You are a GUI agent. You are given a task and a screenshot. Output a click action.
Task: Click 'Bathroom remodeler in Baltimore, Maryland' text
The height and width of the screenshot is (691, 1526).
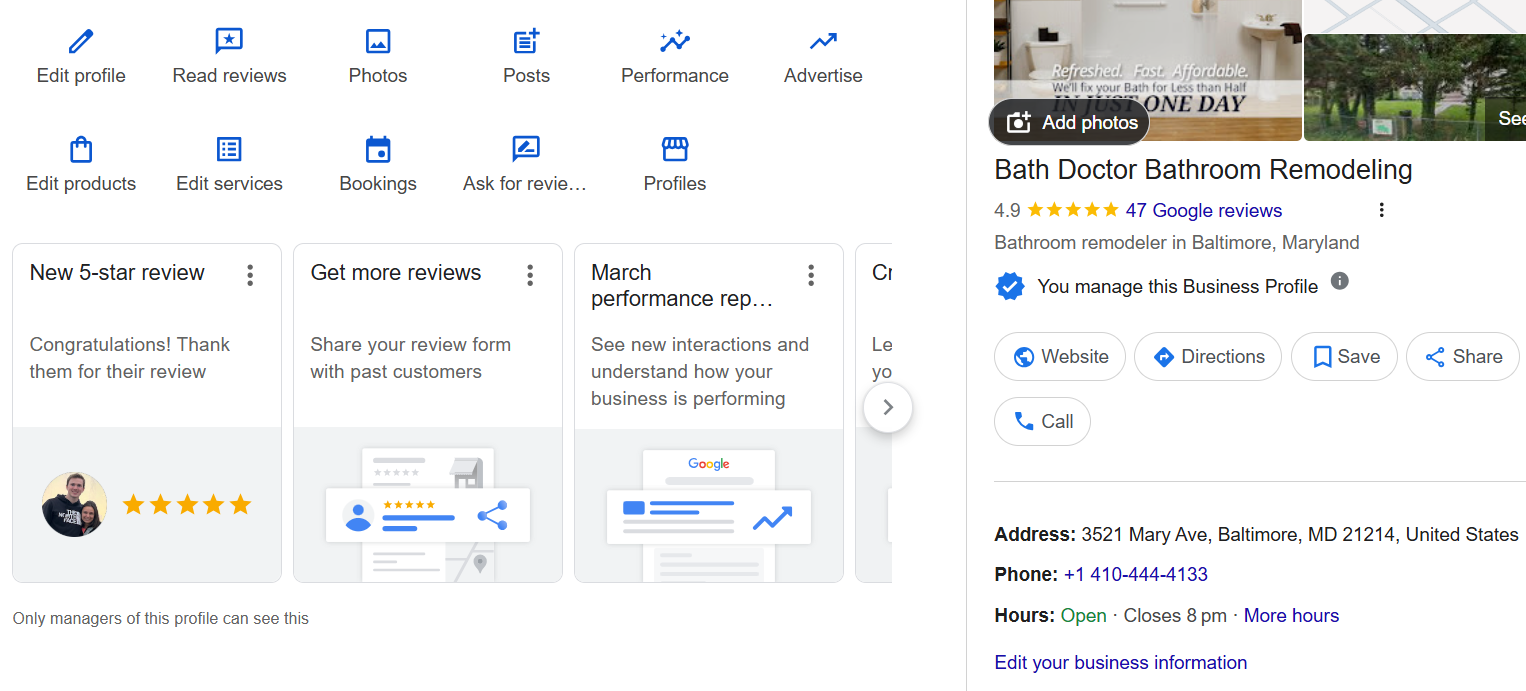1177,242
